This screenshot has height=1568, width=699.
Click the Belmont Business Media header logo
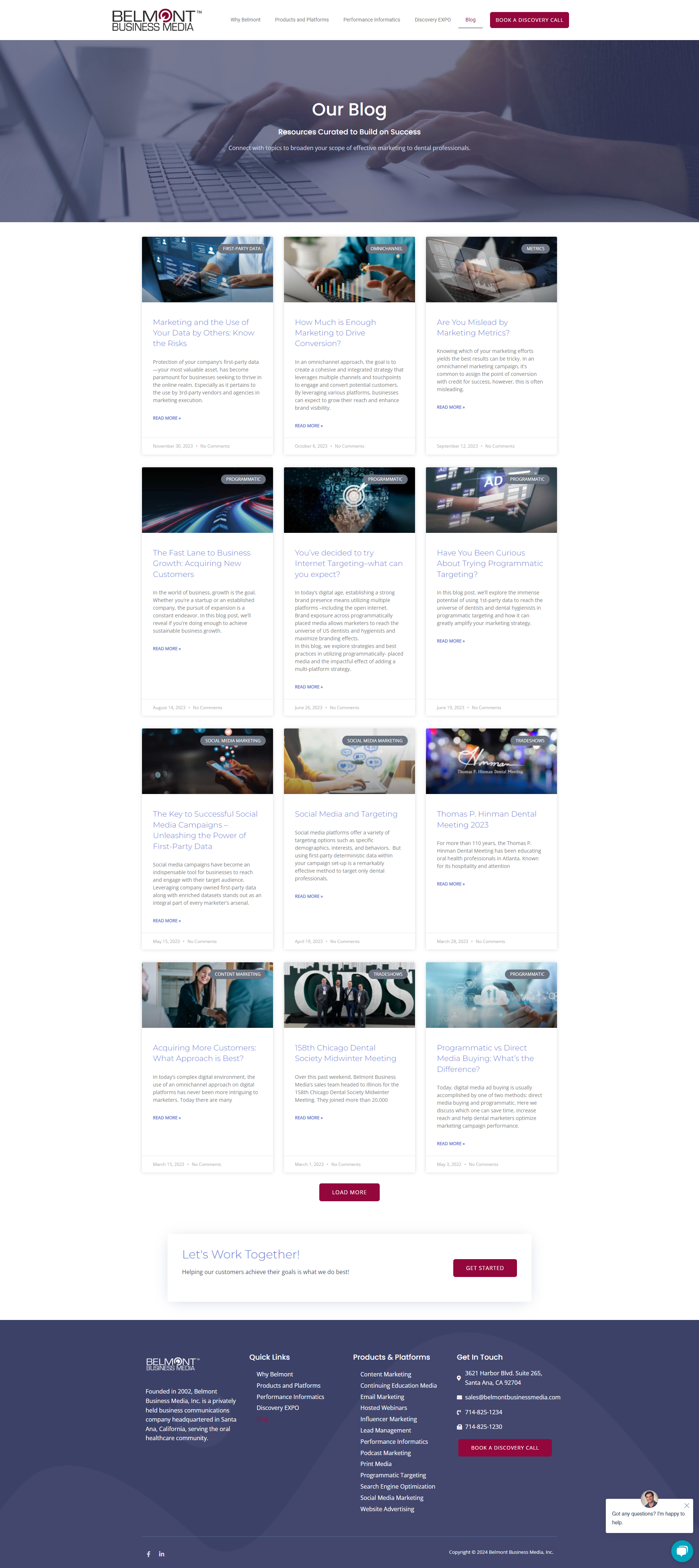(x=156, y=20)
